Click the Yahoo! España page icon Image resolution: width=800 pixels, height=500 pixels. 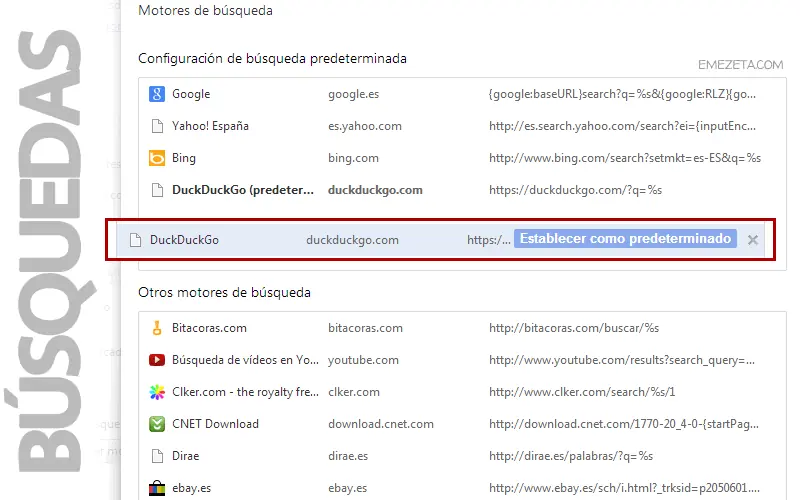157,126
